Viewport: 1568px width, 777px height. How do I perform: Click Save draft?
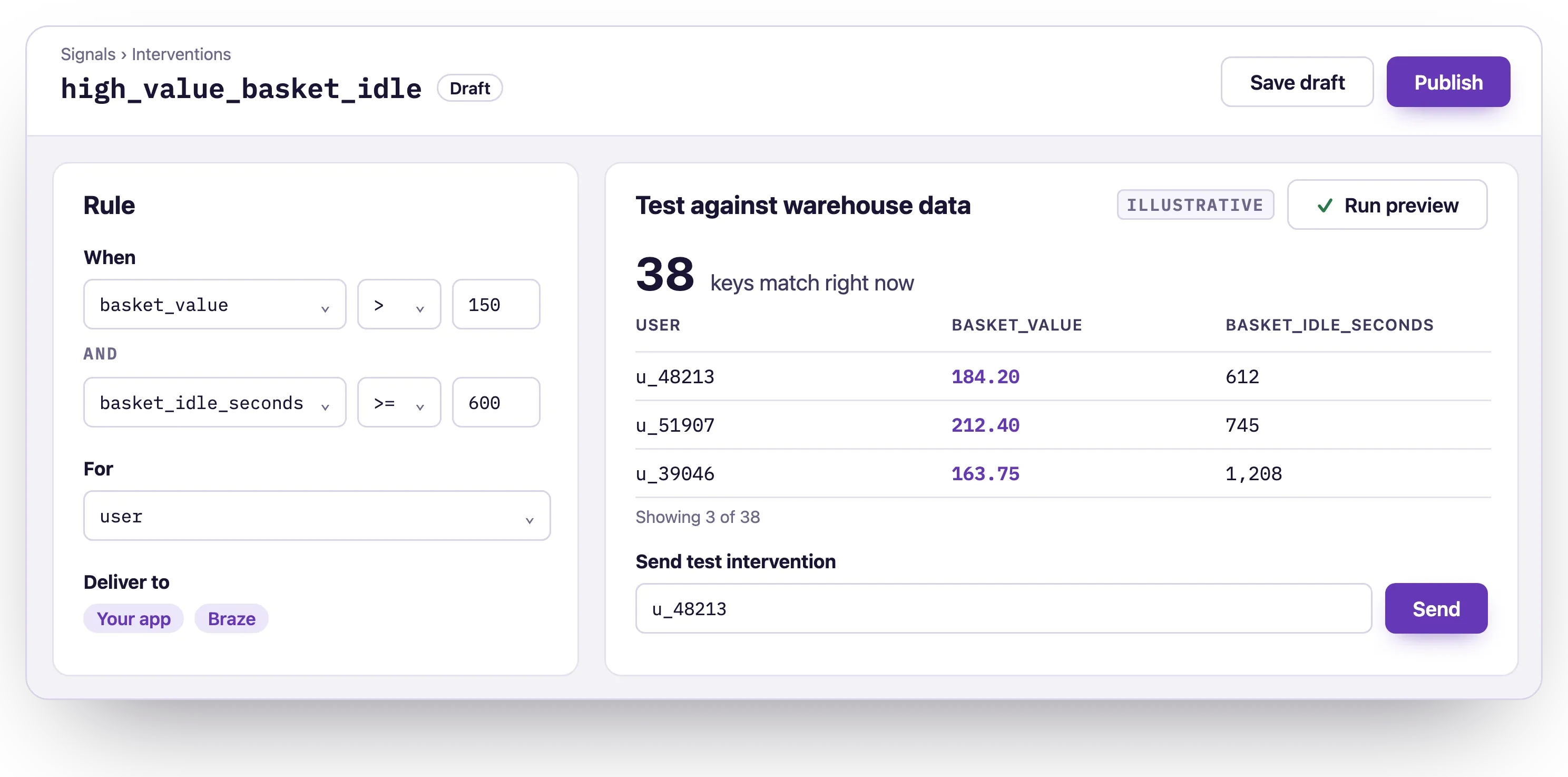coord(1297,82)
